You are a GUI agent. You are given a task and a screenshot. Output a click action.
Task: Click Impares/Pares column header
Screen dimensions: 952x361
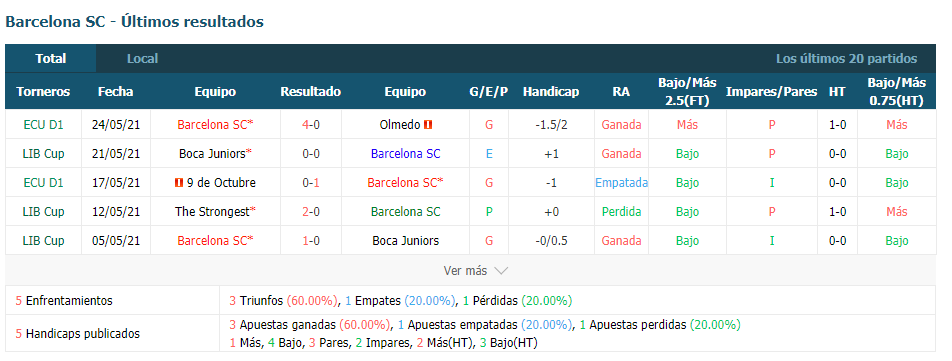771,92
